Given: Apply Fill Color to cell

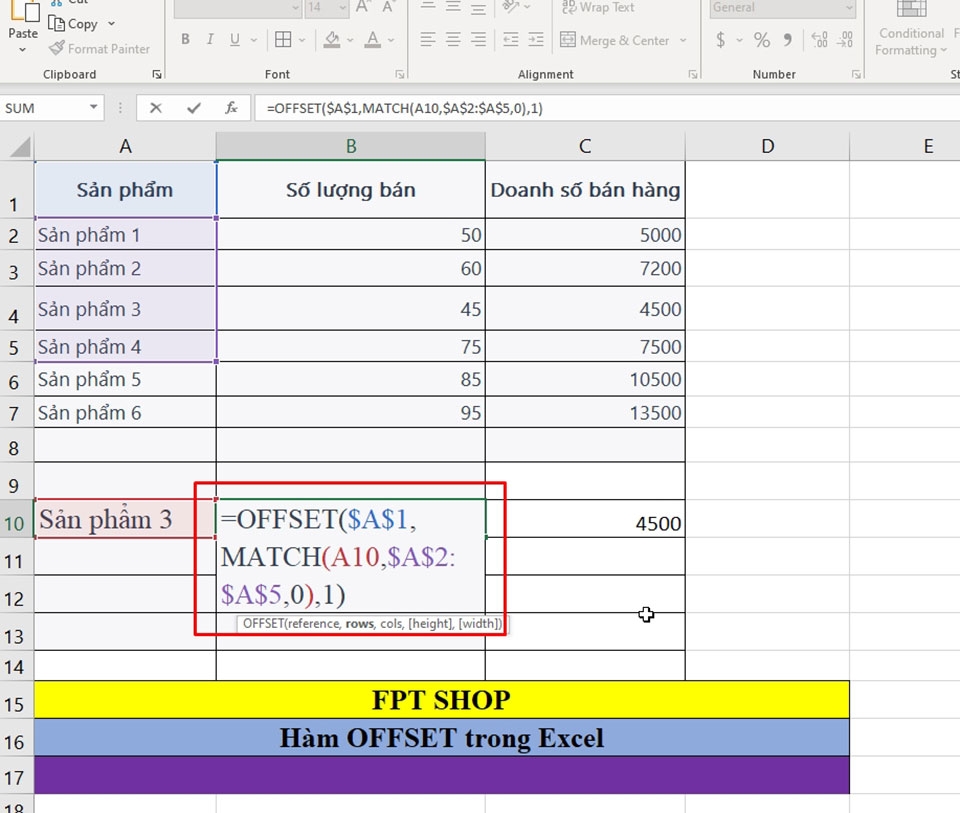Looking at the screenshot, I should click(332, 40).
